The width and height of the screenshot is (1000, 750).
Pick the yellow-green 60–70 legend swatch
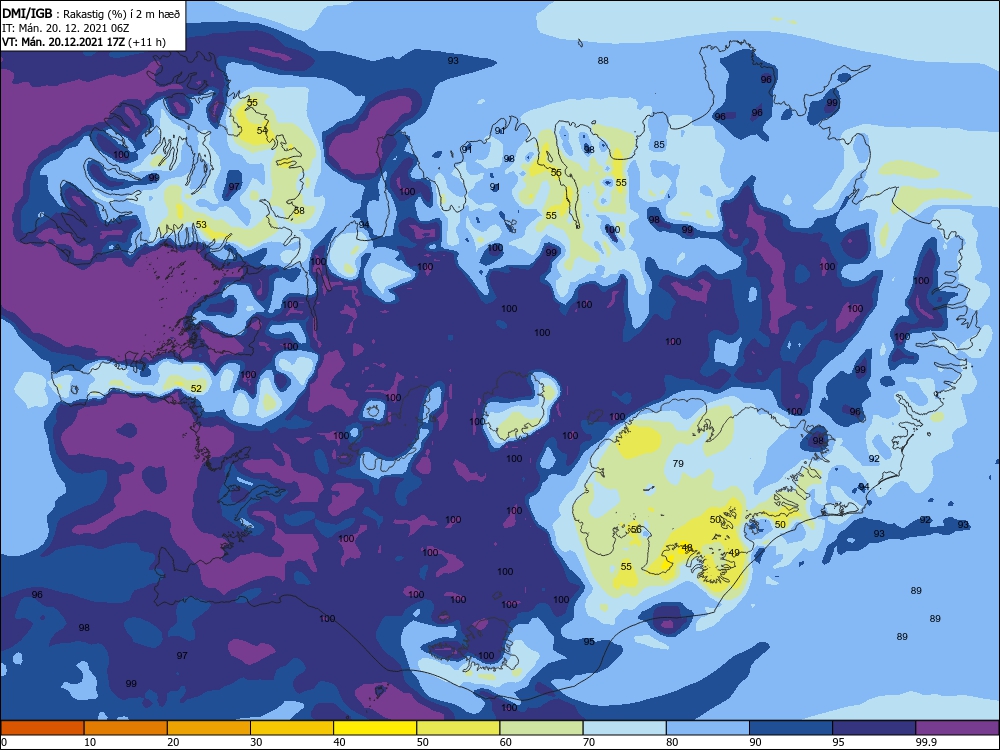click(x=541, y=728)
